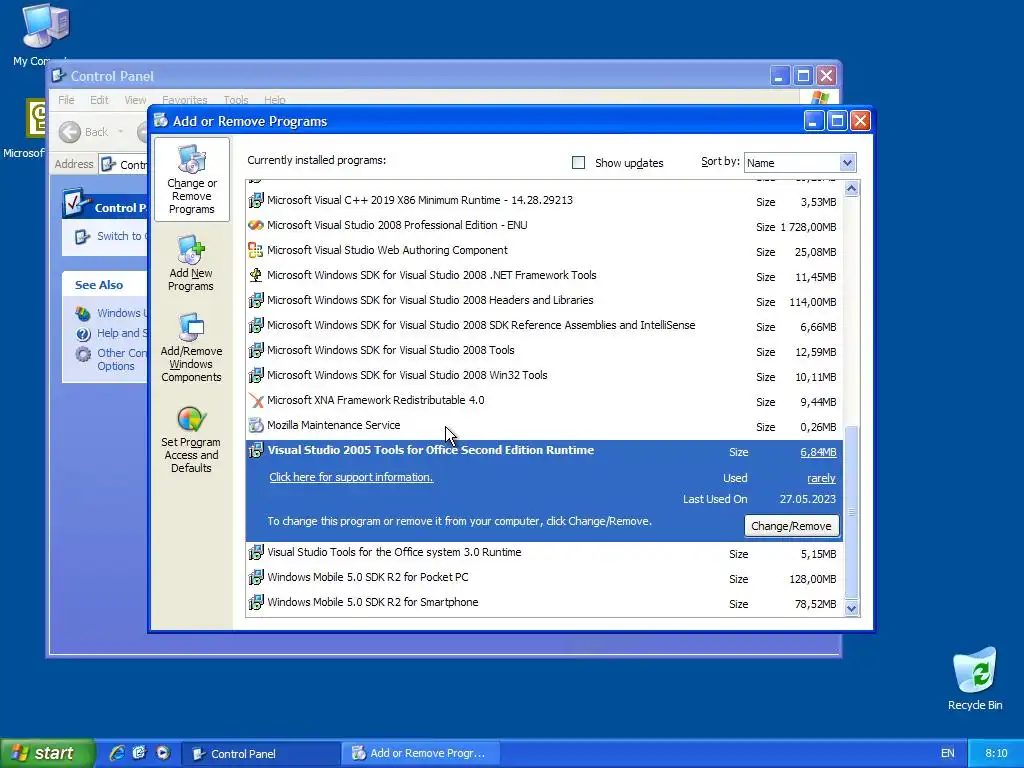
Task: Click the SDK Headers and Libraries icon
Action: click(256, 300)
